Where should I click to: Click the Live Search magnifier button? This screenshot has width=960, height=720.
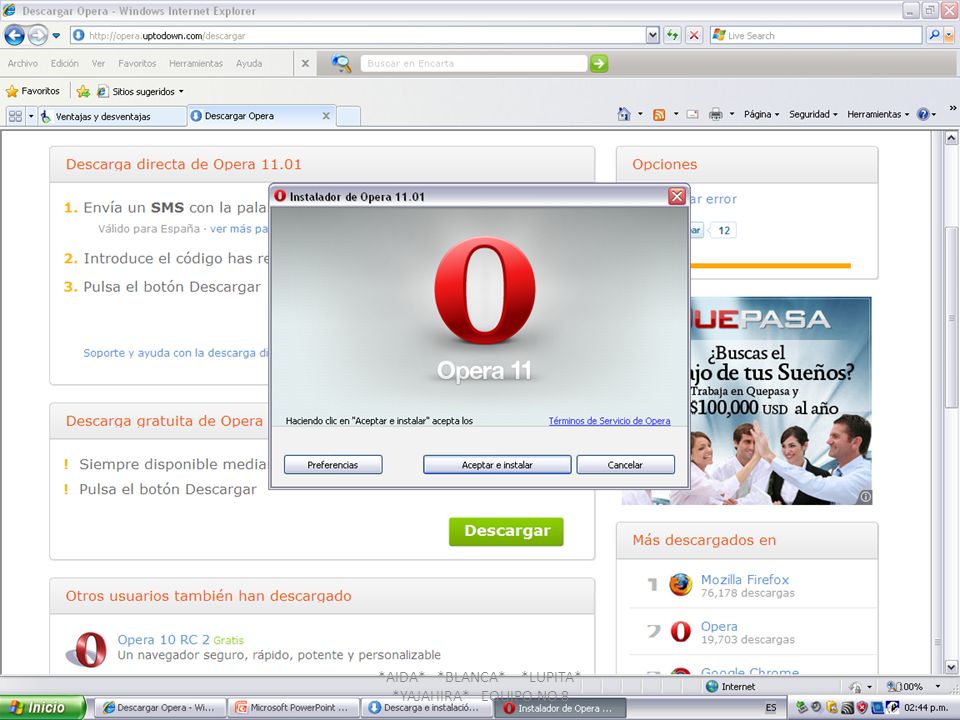[934, 36]
